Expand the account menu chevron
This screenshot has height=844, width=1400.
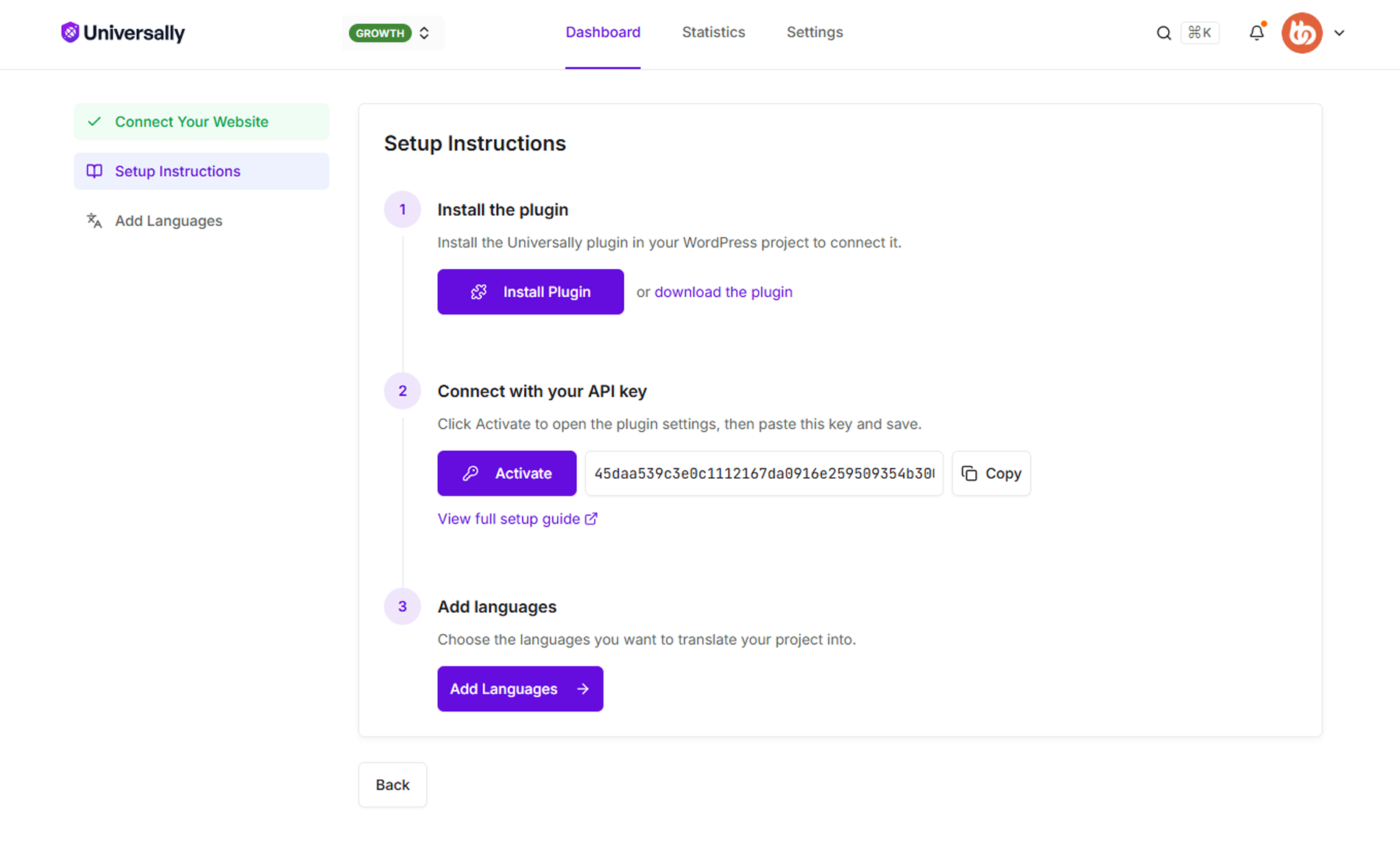[1339, 33]
